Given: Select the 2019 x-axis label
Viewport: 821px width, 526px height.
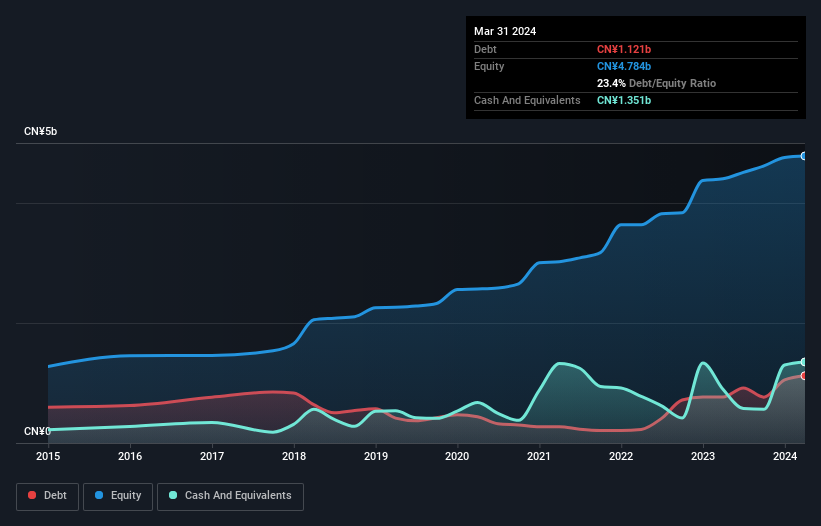Looking at the screenshot, I should [375, 456].
